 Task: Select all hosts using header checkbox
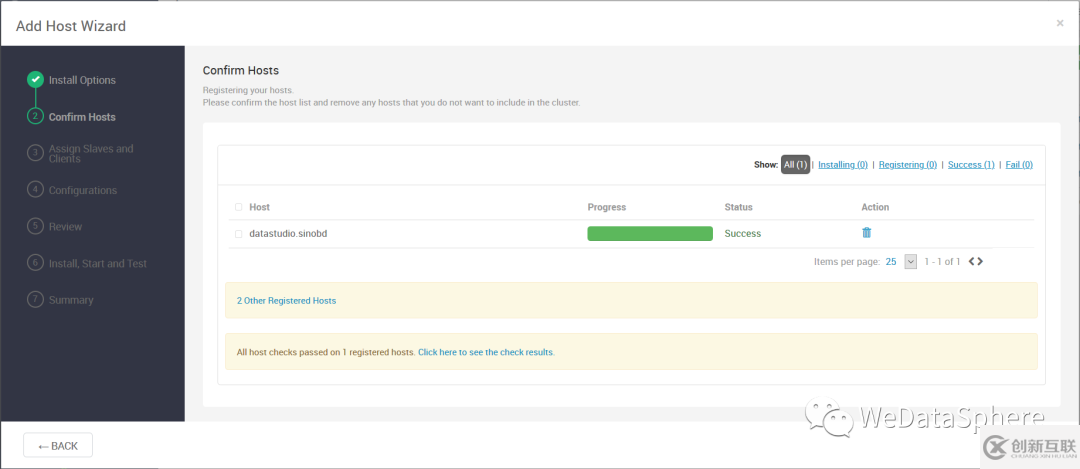[x=238, y=207]
